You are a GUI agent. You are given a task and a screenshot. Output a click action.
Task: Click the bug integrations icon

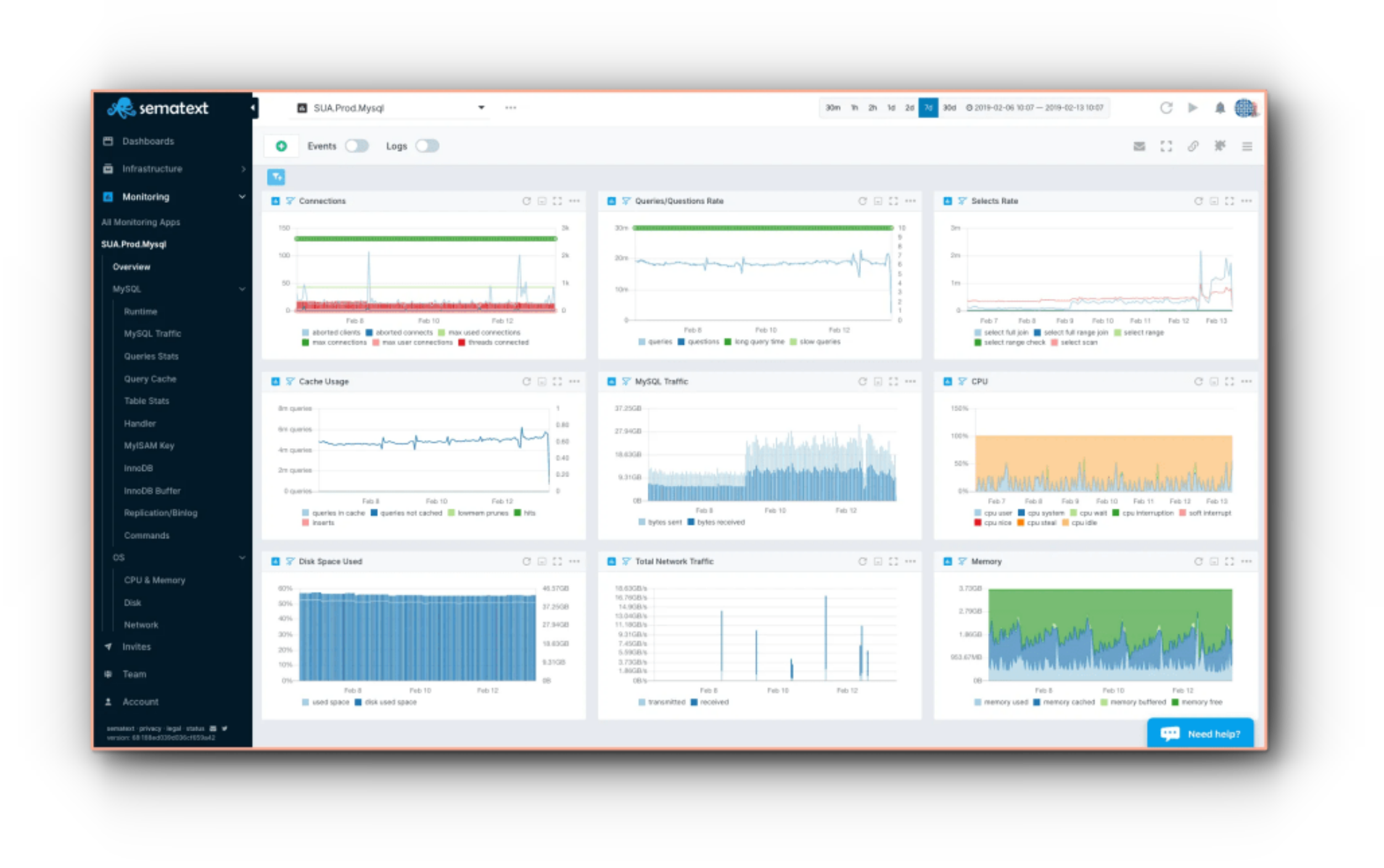pos(1220,146)
